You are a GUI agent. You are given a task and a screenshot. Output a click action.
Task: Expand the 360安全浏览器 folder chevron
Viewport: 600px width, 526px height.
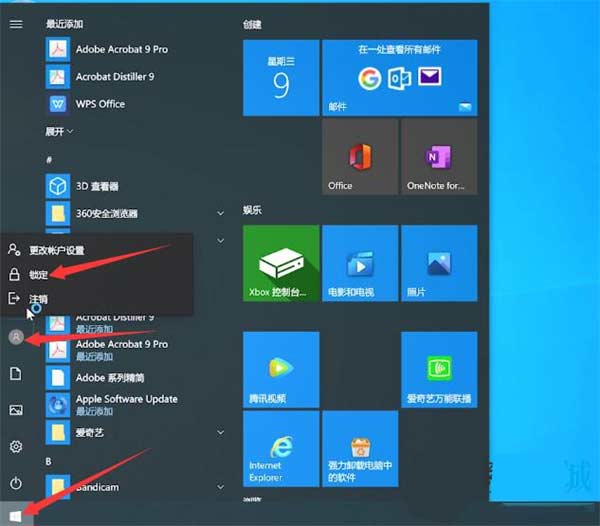tap(220, 213)
